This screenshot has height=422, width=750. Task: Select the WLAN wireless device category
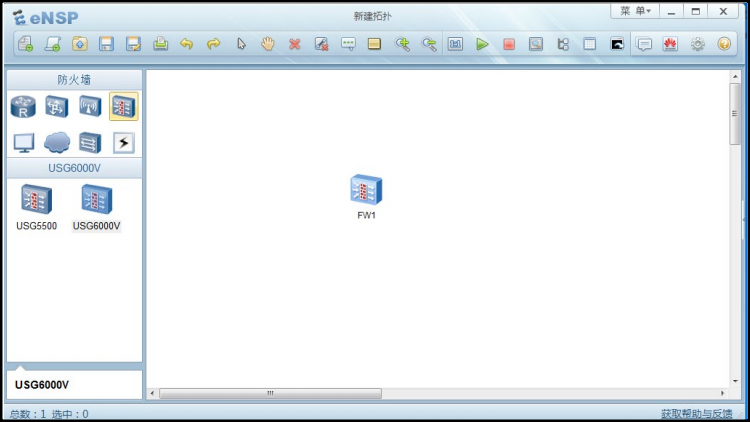click(x=90, y=106)
